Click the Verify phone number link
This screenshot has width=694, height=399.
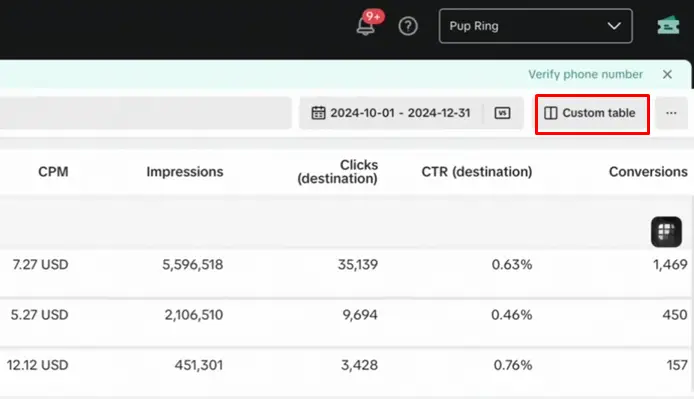(585, 74)
